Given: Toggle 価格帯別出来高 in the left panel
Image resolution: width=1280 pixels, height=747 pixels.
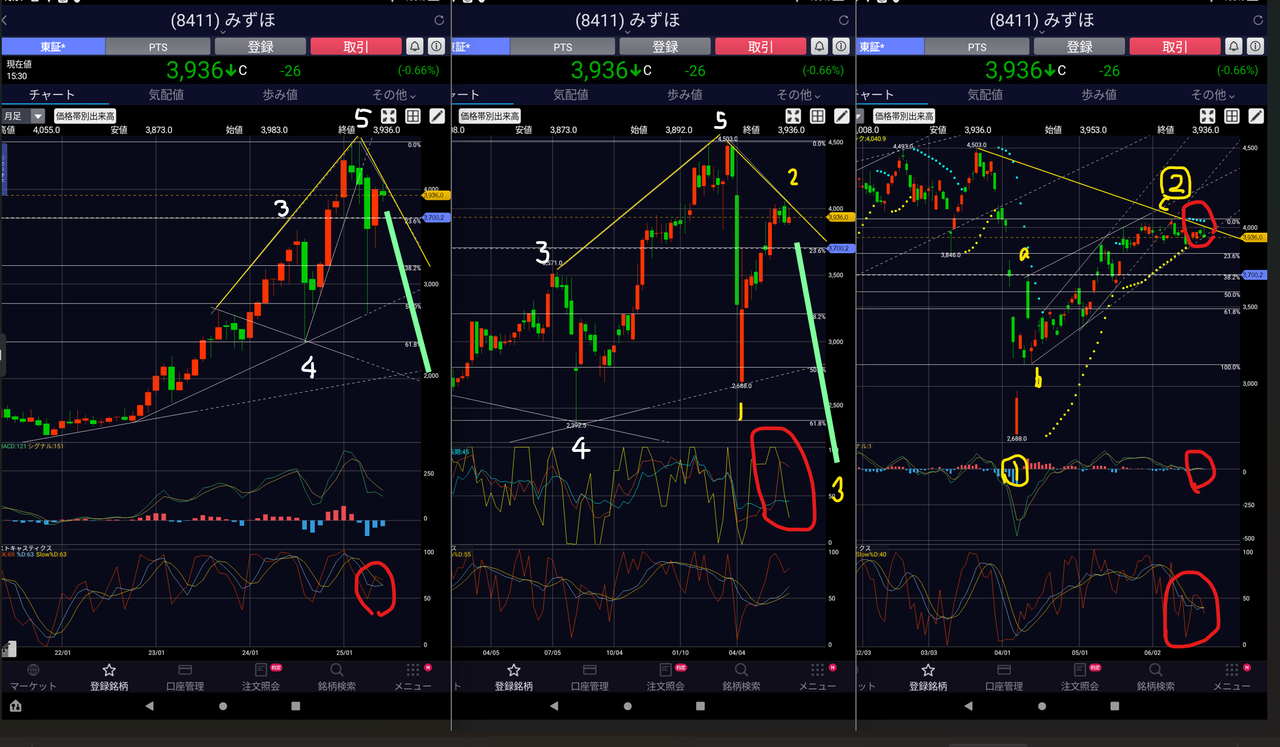Looking at the screenshot, I should pyautogui.click(x=85, y=116).
